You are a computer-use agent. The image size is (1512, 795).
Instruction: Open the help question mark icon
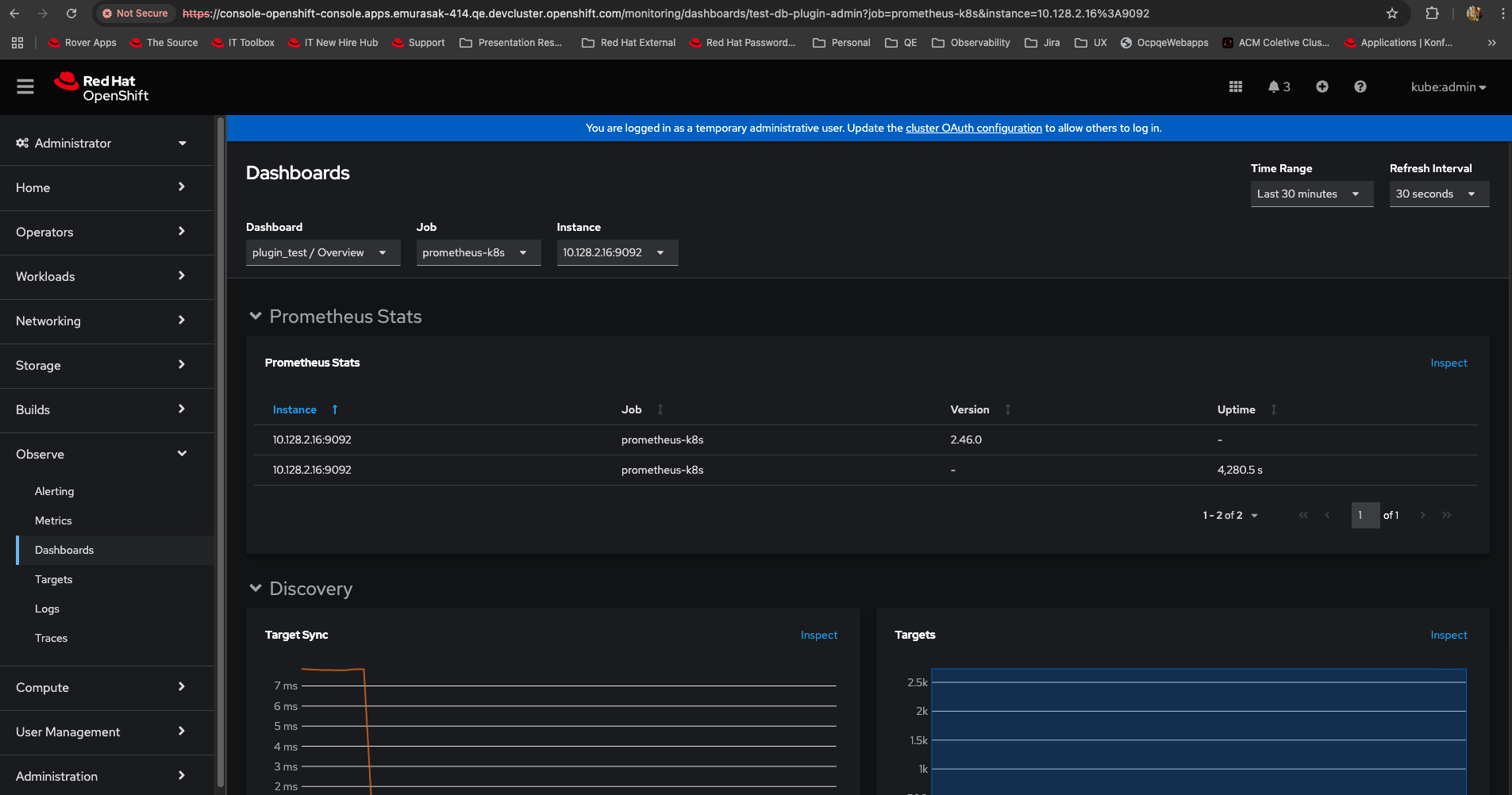1360,86
